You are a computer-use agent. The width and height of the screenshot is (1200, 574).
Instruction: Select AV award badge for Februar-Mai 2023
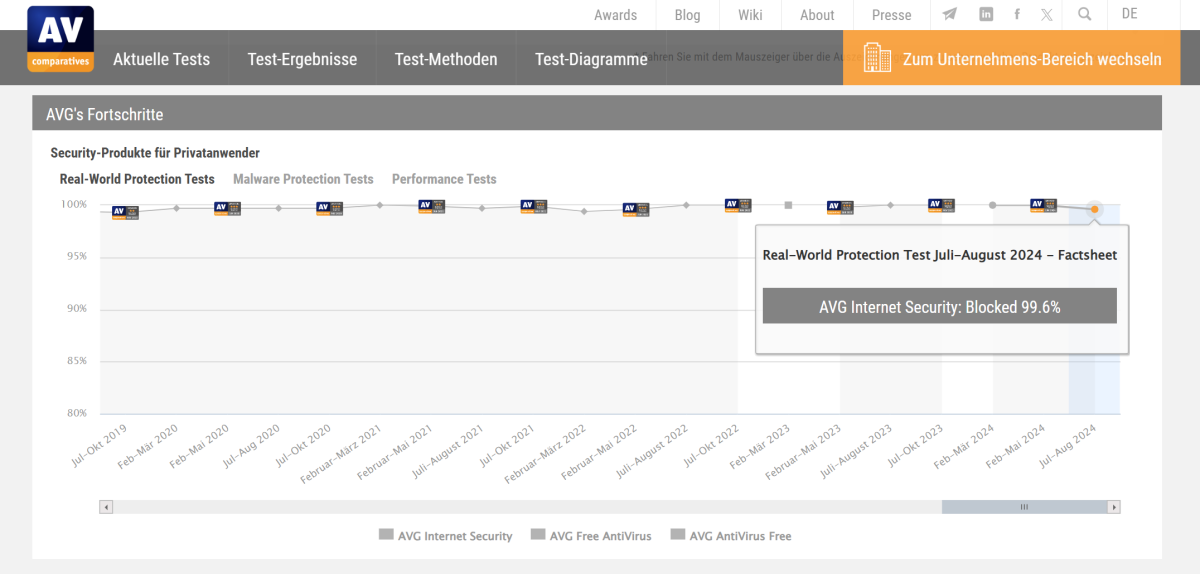(839, 207)
